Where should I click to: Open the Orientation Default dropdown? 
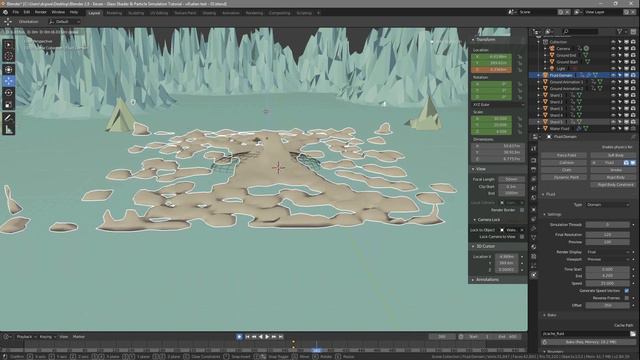(x=64, y=22)
